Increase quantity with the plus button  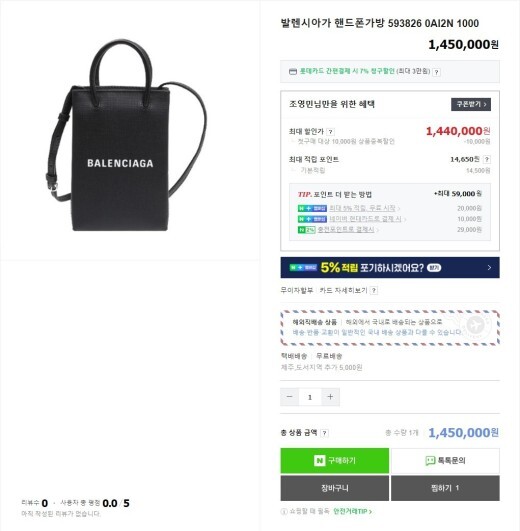330,397
